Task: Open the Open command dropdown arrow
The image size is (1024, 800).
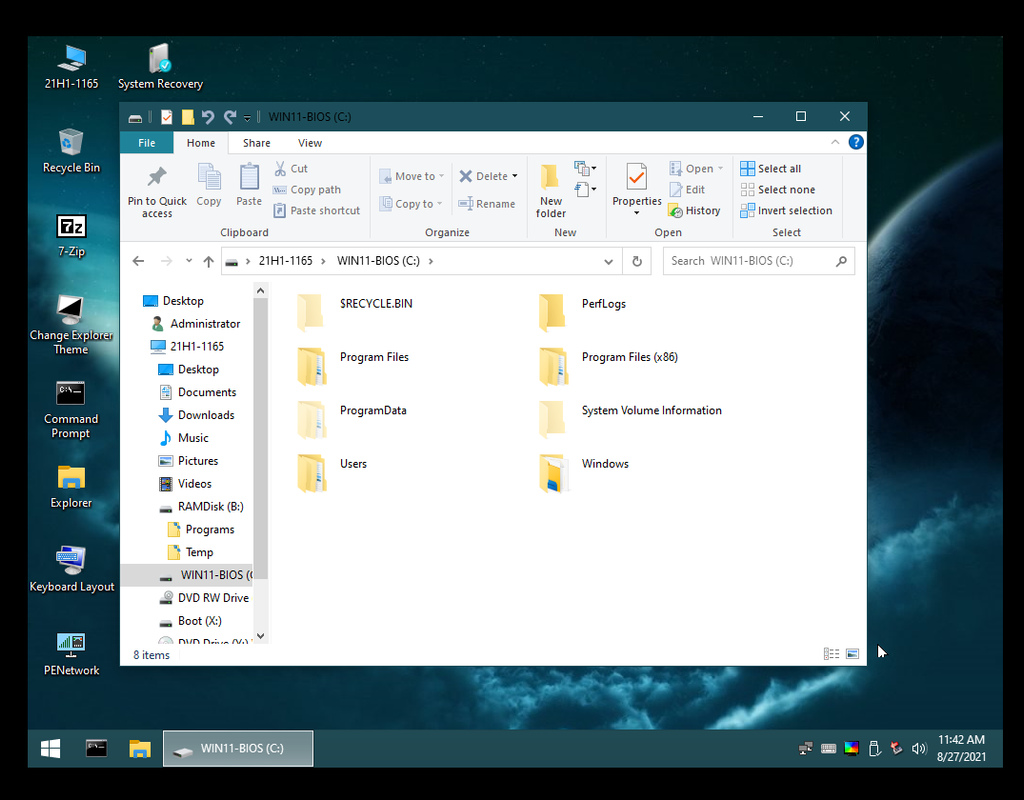Action: click(x=720, y=168)
